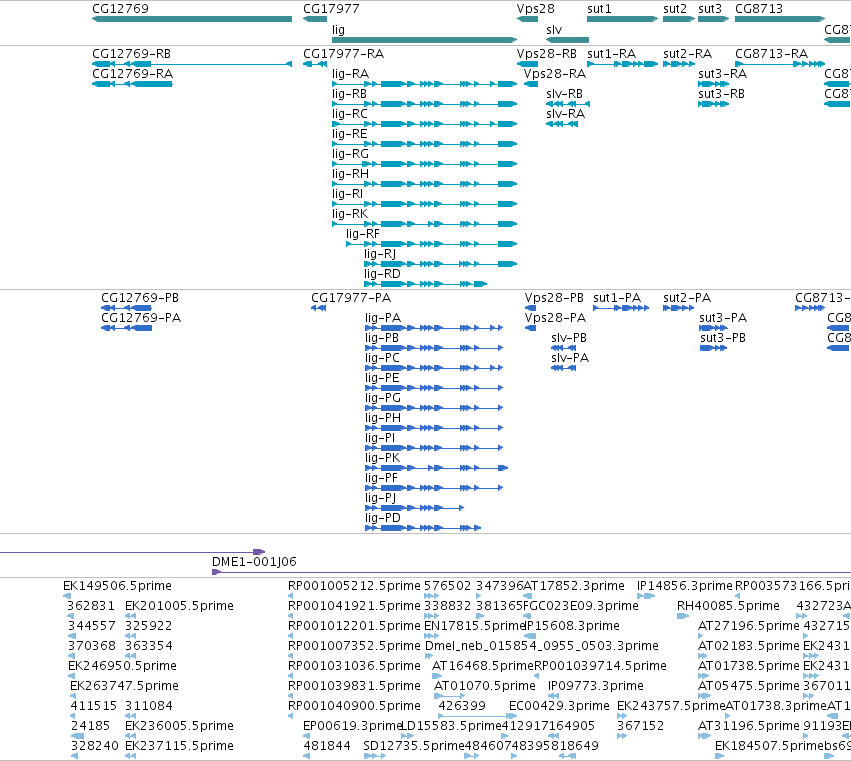Select protein lig-PD
Screen dimensions: 851x761
pyautogui.click(x=423, y=528)
